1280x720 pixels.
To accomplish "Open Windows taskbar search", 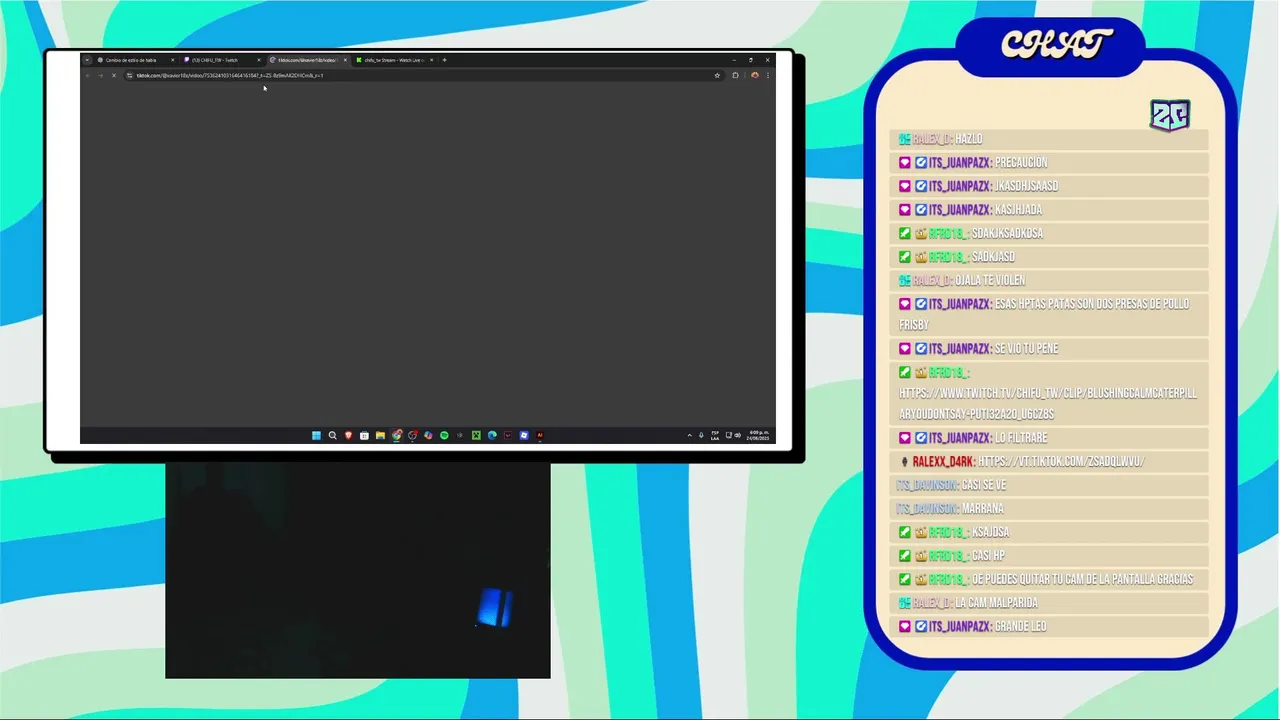I will pyautogui.click(x=333, y=435).
